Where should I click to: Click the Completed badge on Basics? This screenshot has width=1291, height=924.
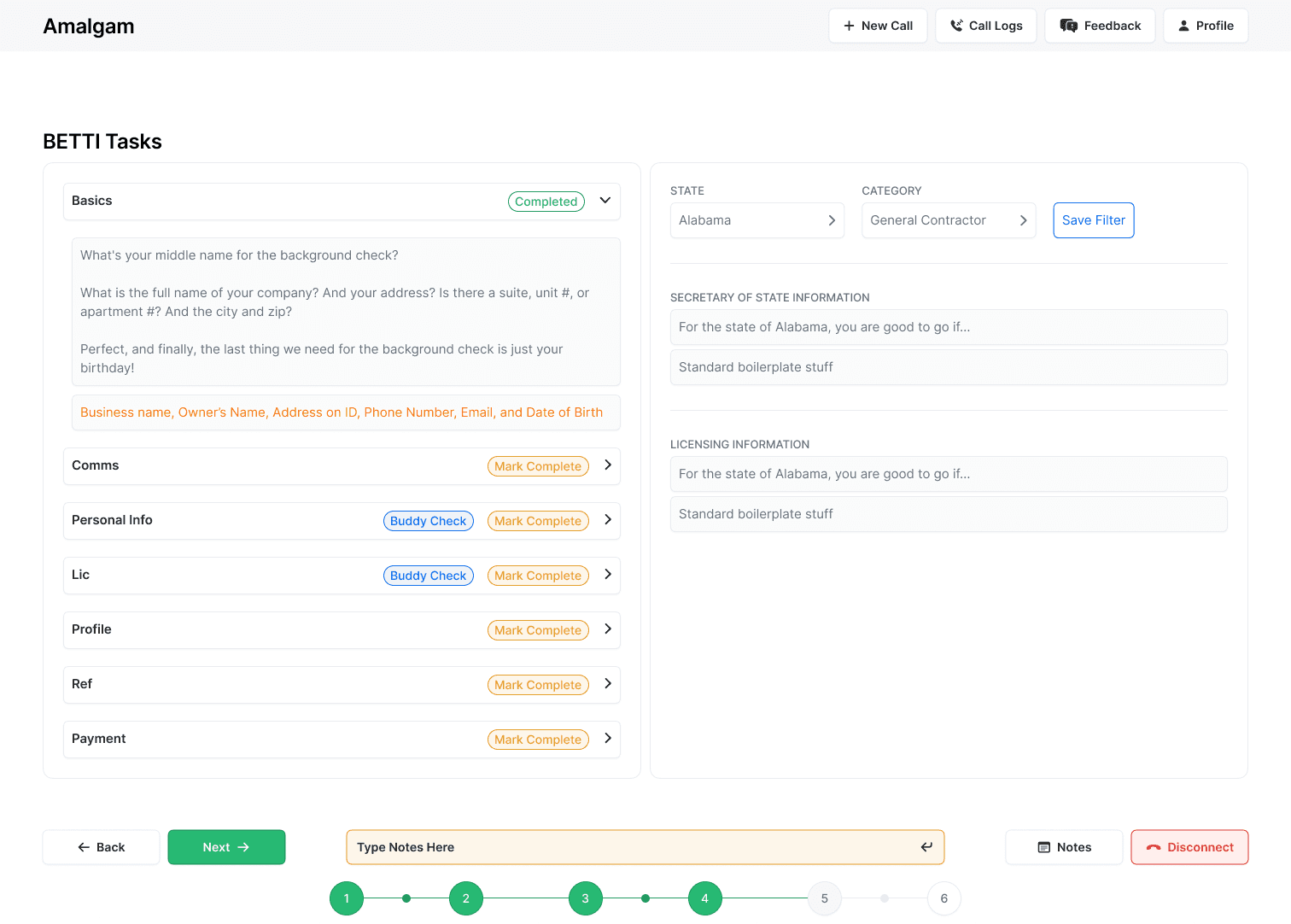[x=546, y=202]
